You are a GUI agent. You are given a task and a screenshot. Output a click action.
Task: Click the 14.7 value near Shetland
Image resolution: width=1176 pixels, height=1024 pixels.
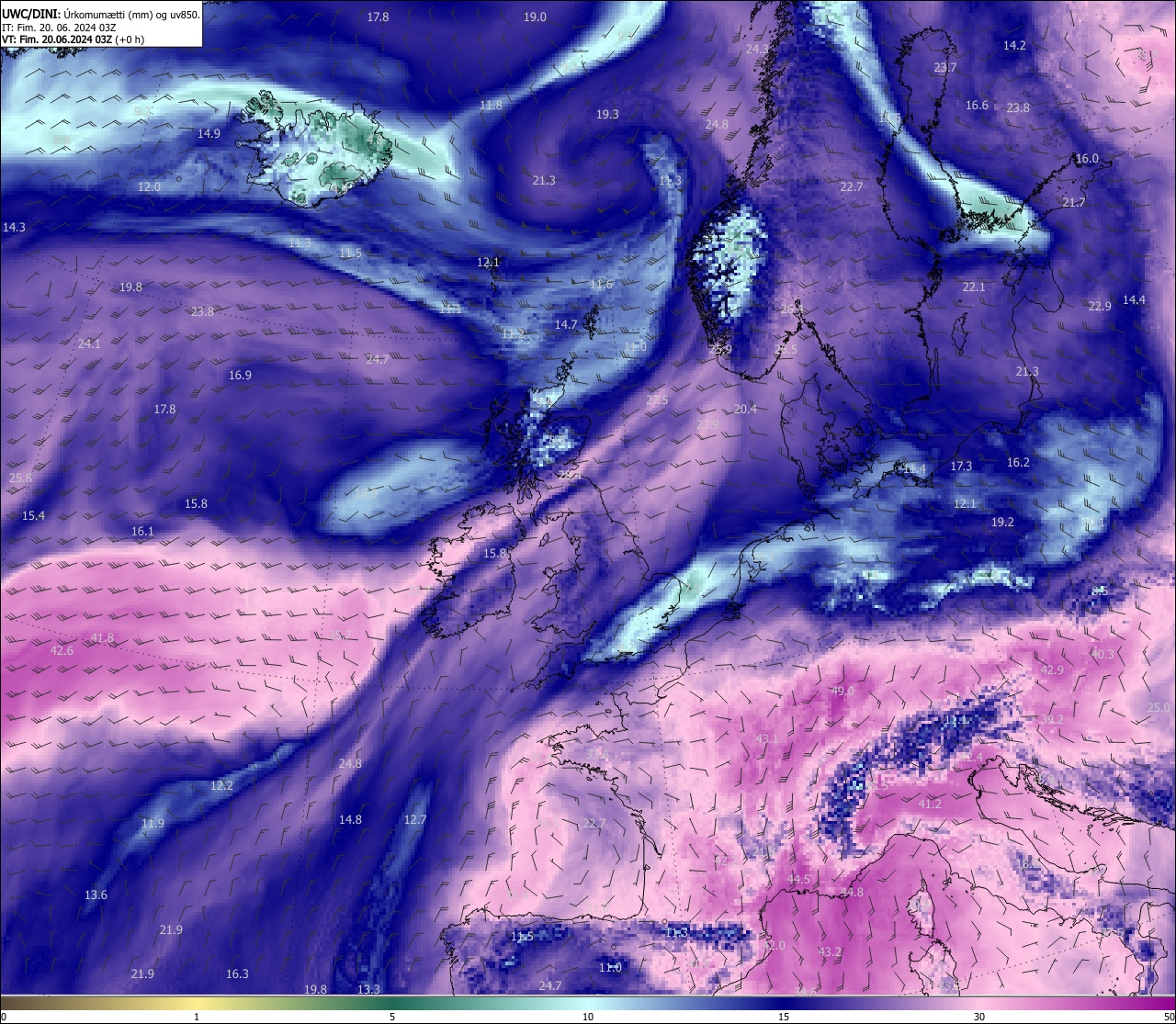tap(566, 324)
